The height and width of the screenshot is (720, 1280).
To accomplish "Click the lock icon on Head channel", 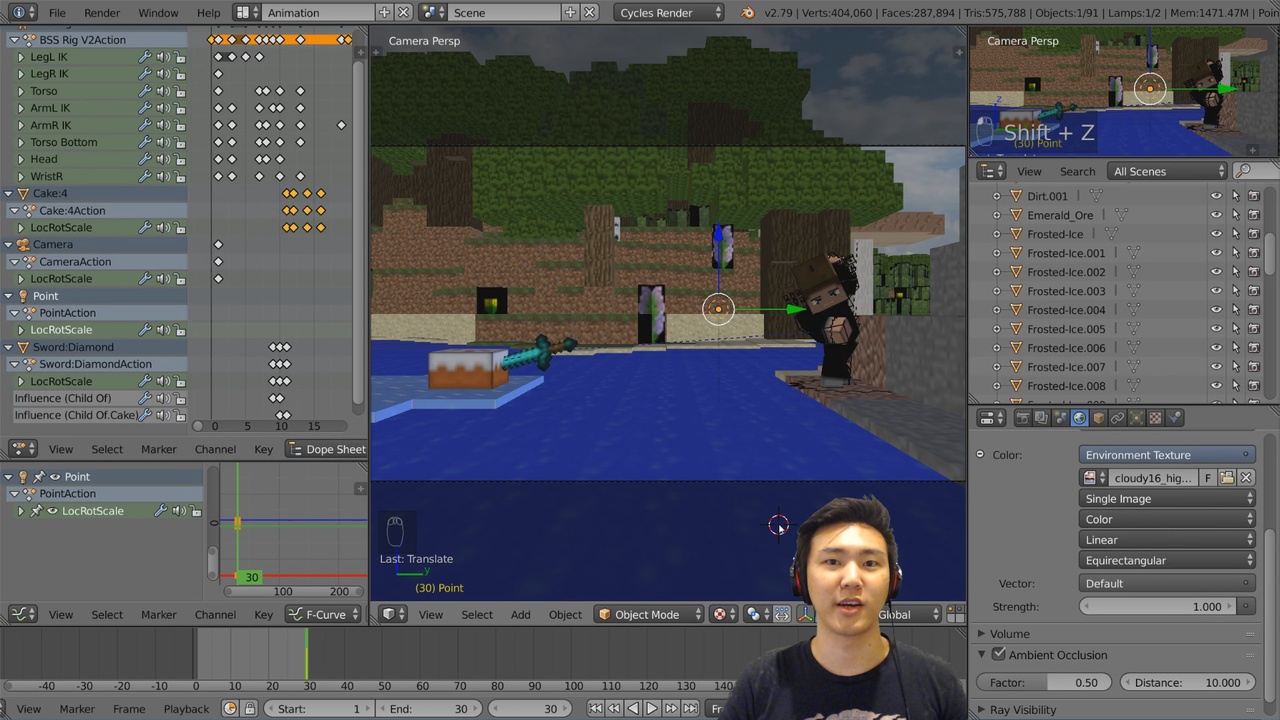I will pyautogui.click(x=180, y=159).
